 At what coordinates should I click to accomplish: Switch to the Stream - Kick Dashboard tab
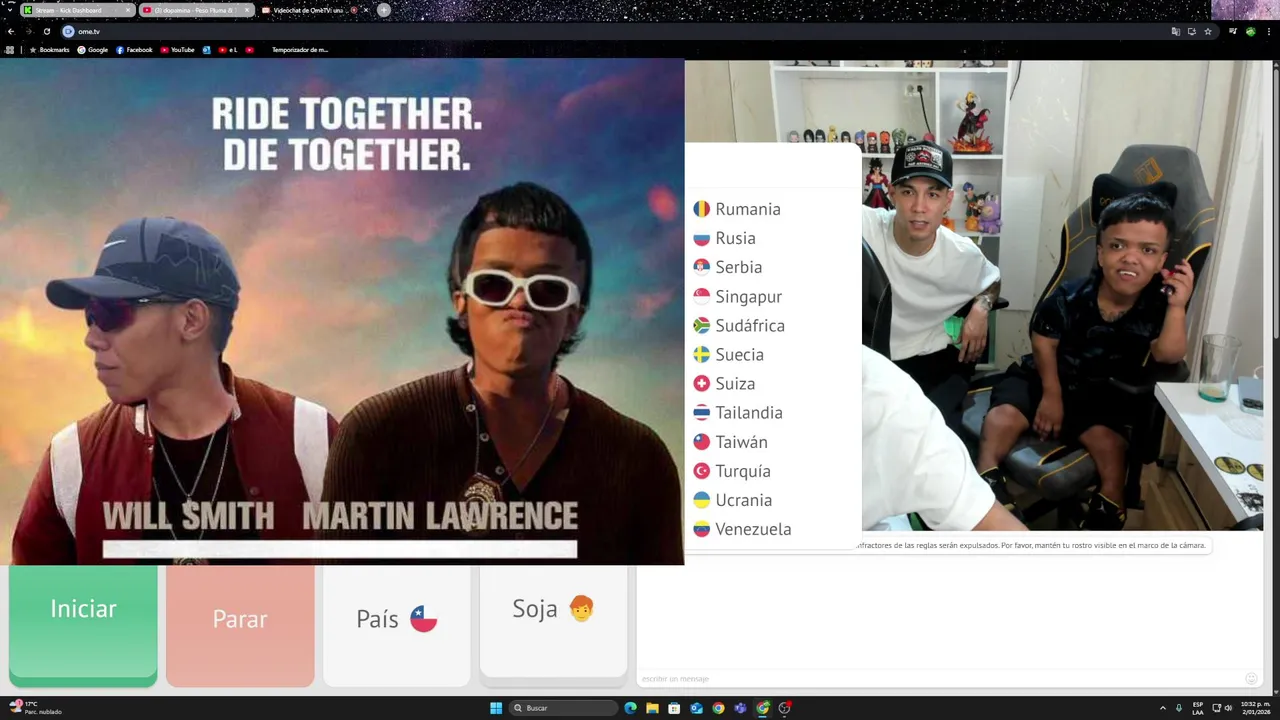76,10
